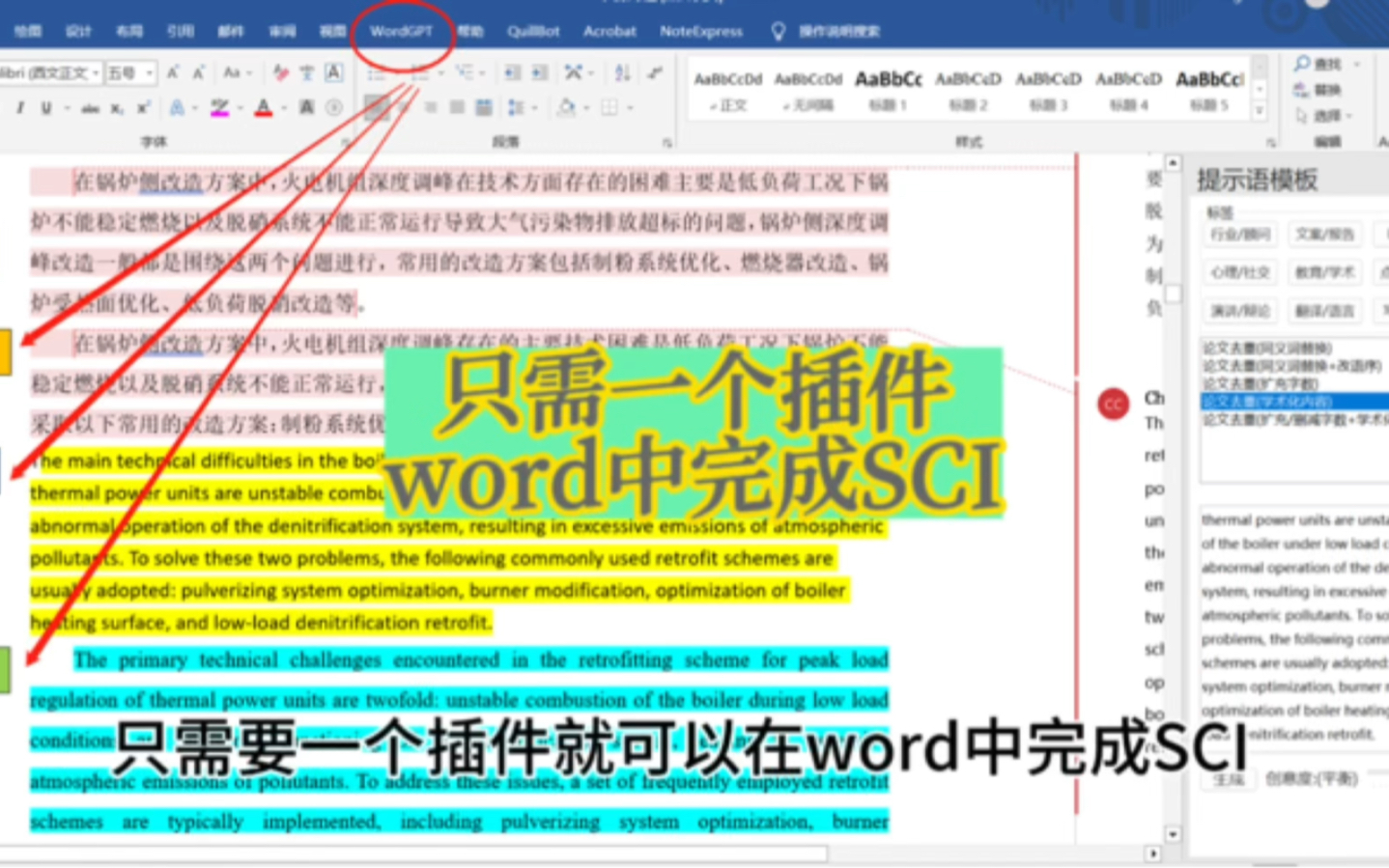Toggle show paragraph marks
1389x868 pixels.
656,72
